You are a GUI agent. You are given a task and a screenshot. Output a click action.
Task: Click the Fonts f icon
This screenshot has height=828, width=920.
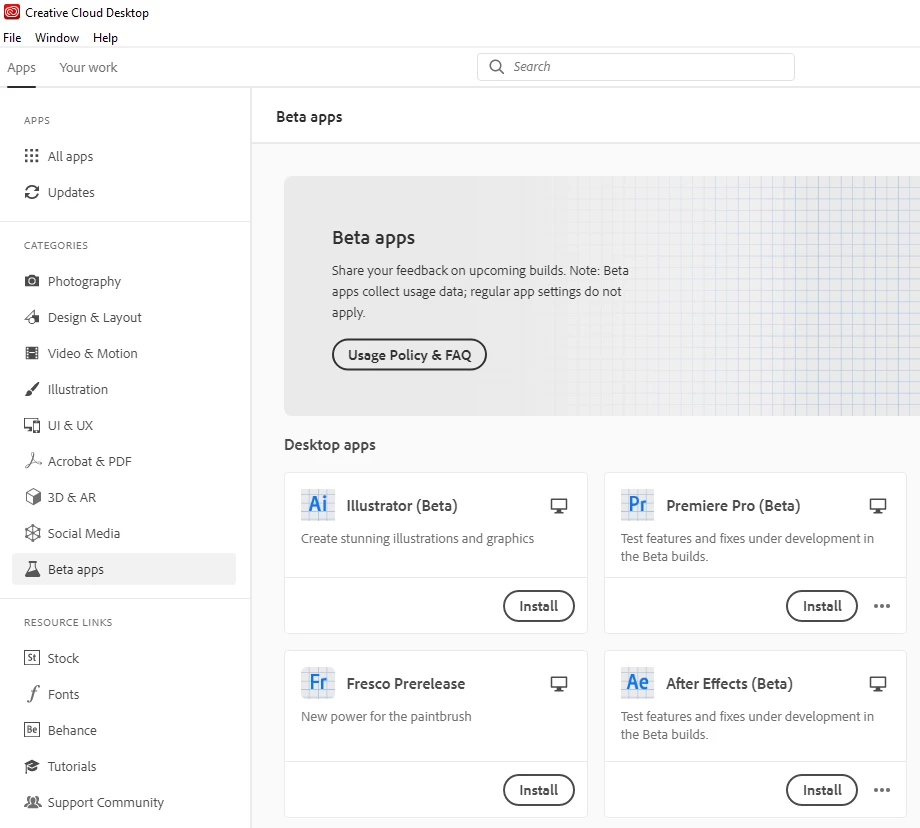(33, 694)
